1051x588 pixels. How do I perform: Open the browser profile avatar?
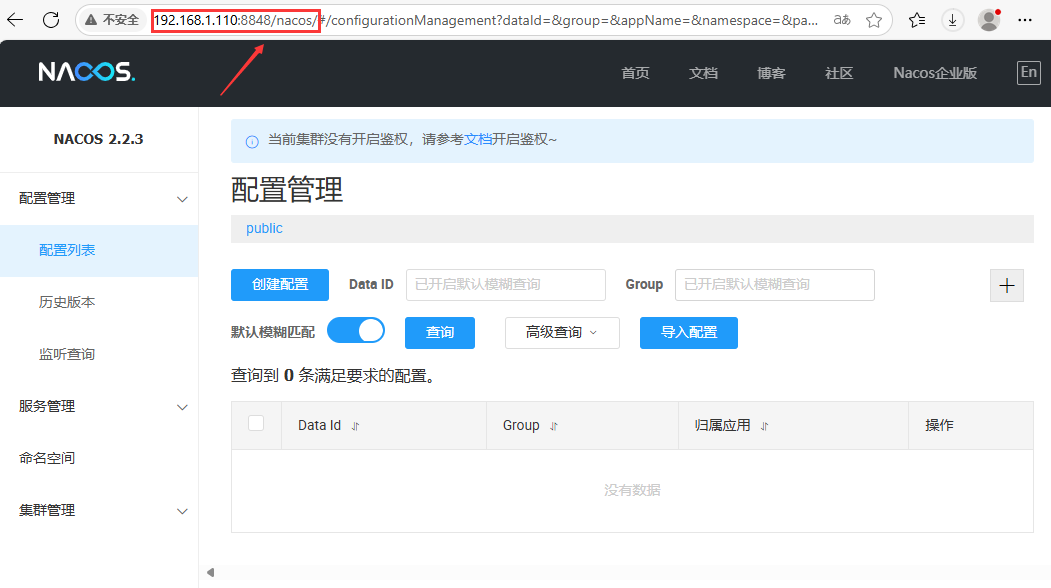pyautogui.click(x=989, y=20)
